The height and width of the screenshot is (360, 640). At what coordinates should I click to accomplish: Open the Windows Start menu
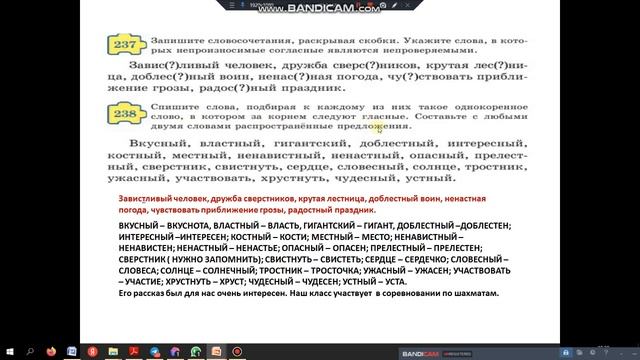[9, 351]
